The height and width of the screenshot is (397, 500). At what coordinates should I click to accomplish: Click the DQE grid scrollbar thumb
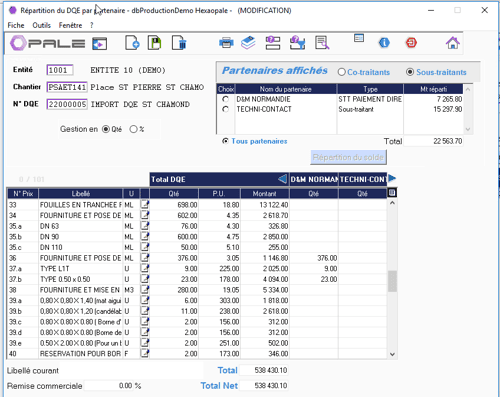tap(392, 281)
